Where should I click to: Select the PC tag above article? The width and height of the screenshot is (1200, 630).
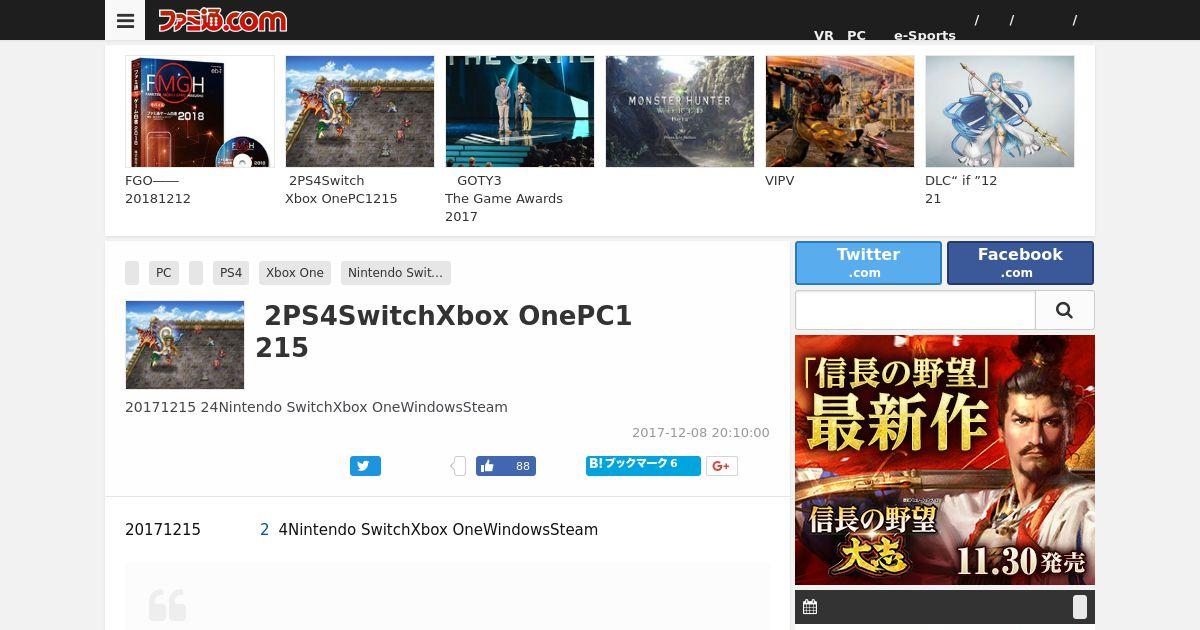pyautogui.click(x=164, y=273)
